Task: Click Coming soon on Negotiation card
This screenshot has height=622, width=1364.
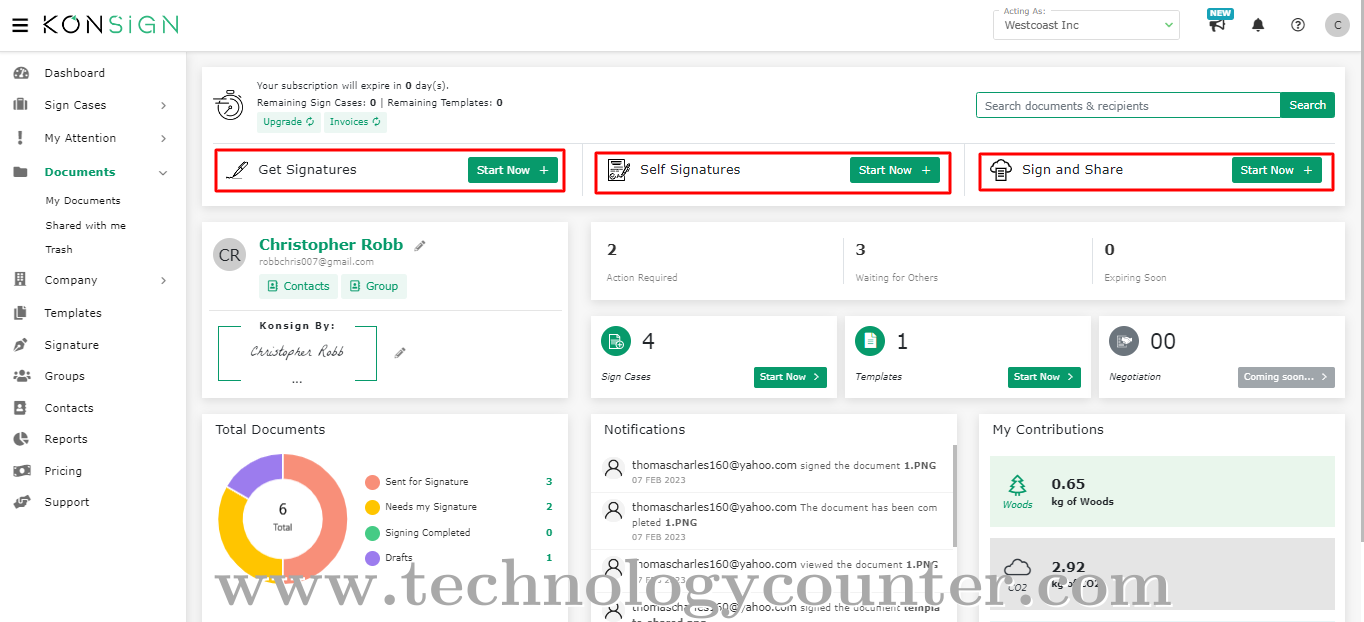Action: (x=1286, y=377)
